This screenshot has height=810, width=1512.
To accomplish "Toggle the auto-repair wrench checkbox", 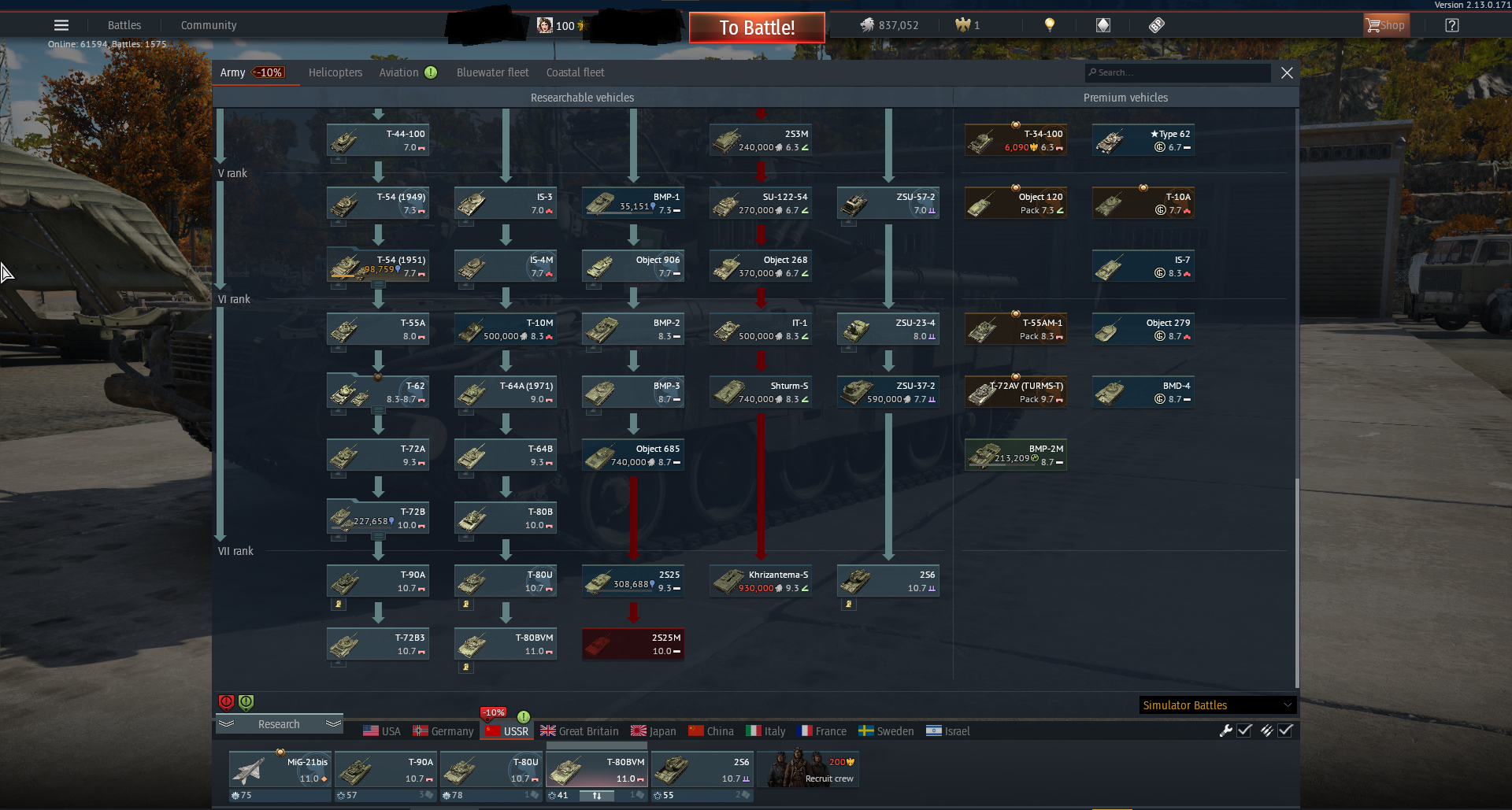I will pyautogui.click(x=1244, y=730).
